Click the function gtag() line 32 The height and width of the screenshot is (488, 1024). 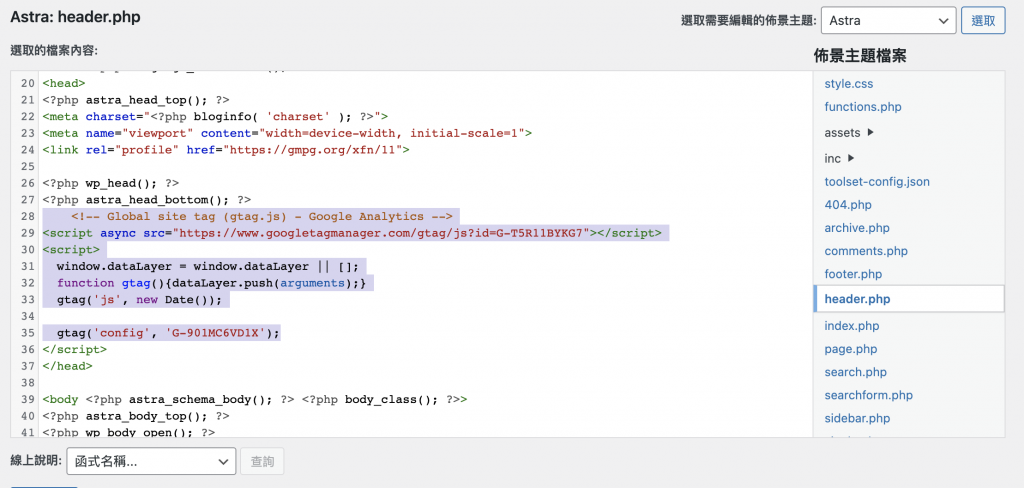click(212, 283)
